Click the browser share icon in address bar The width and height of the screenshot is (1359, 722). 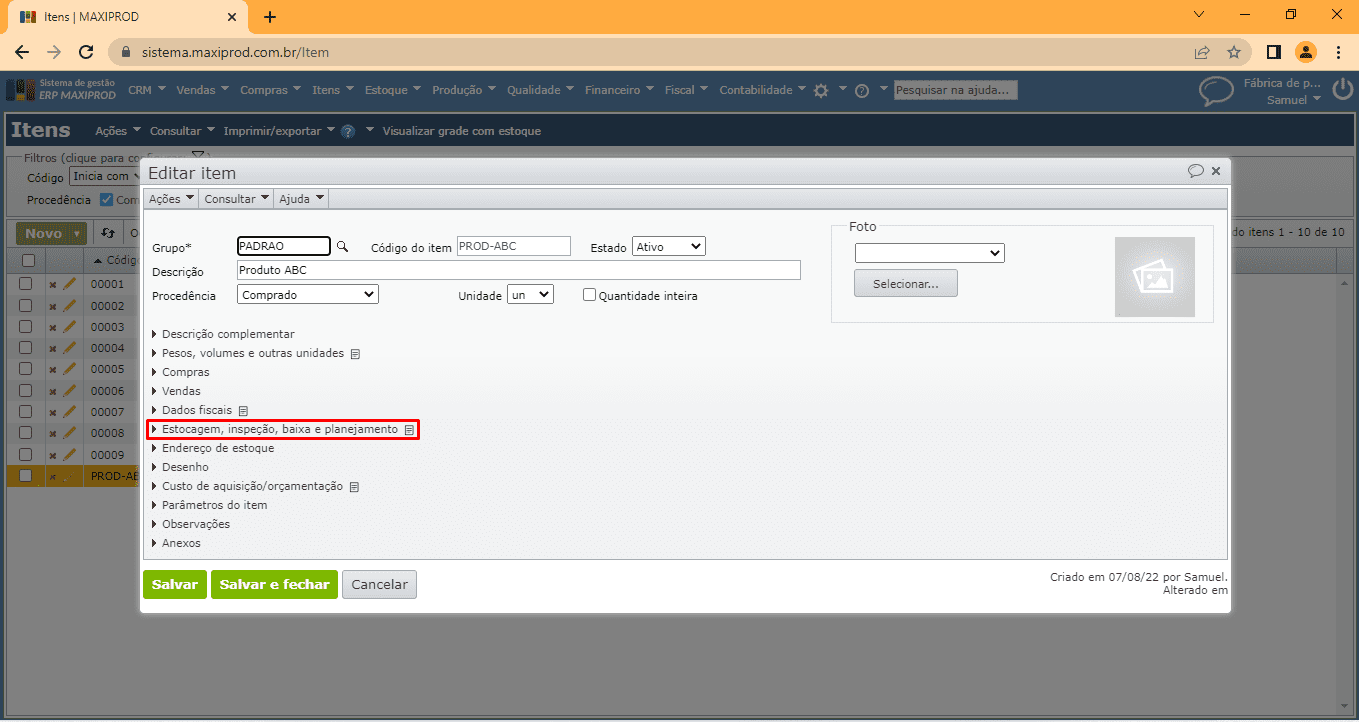tap(1202, 52)
